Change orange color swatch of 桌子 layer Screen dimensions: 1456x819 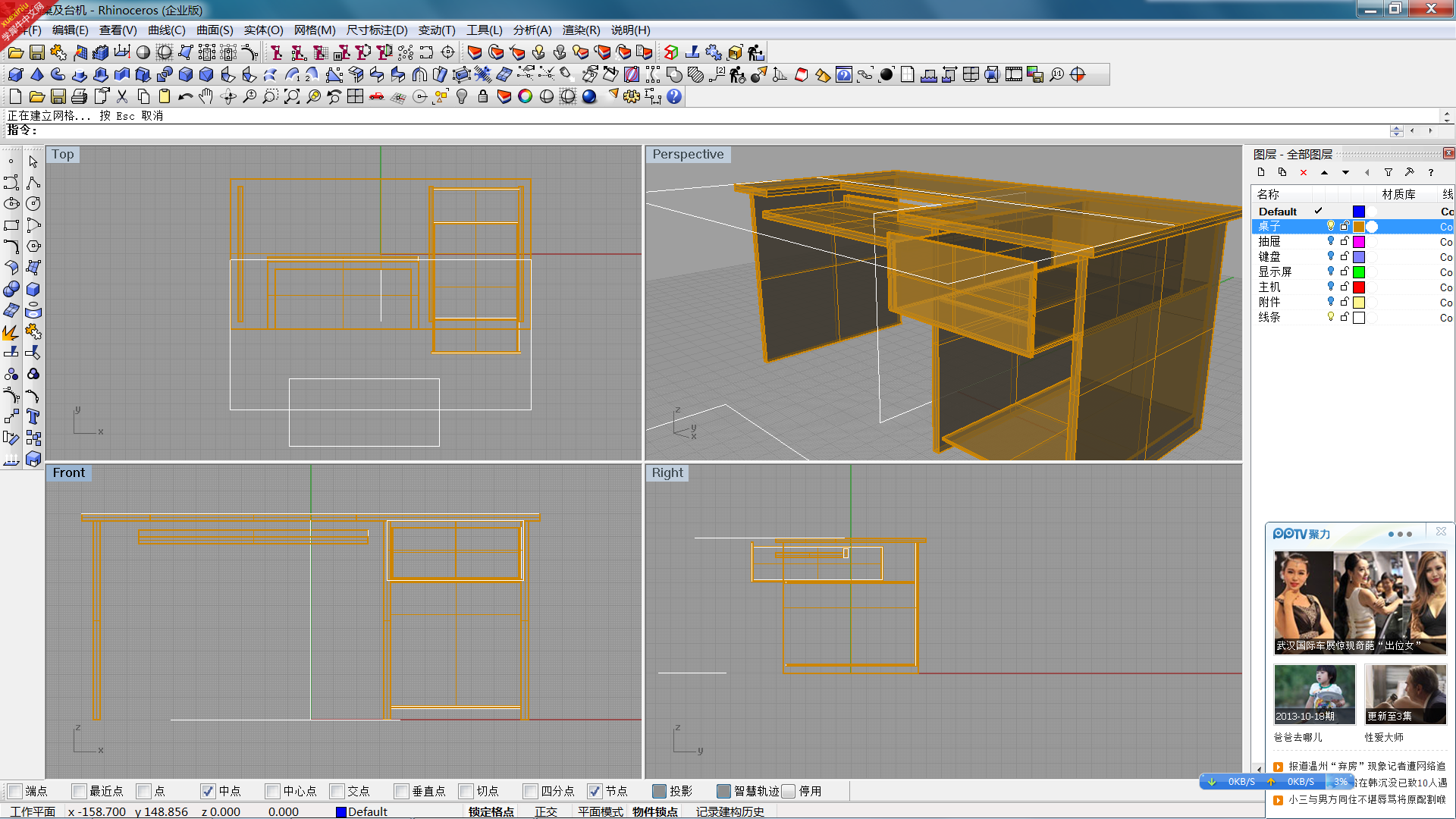(x=1359, y=226)
